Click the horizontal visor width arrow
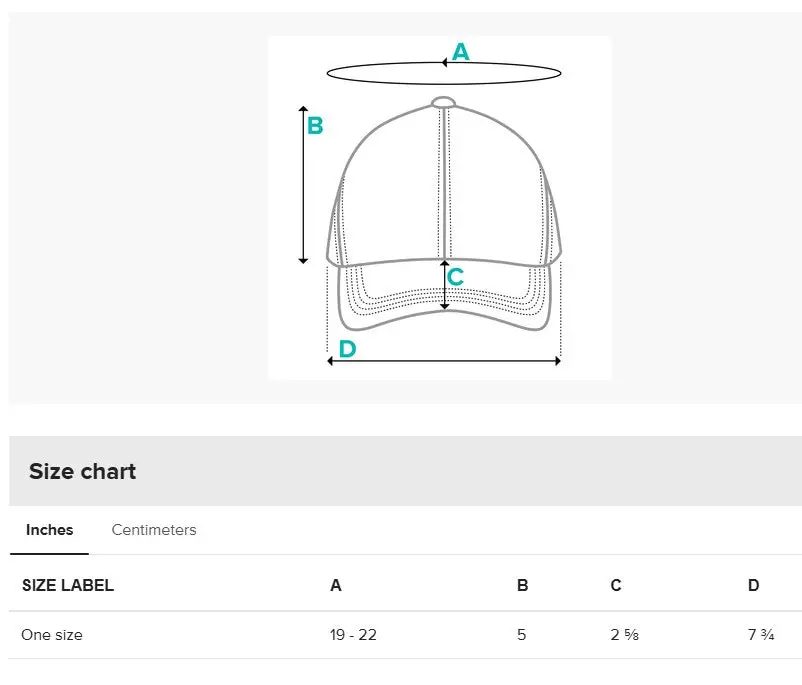This screenshot has height=685, width=802. point(444,361)
